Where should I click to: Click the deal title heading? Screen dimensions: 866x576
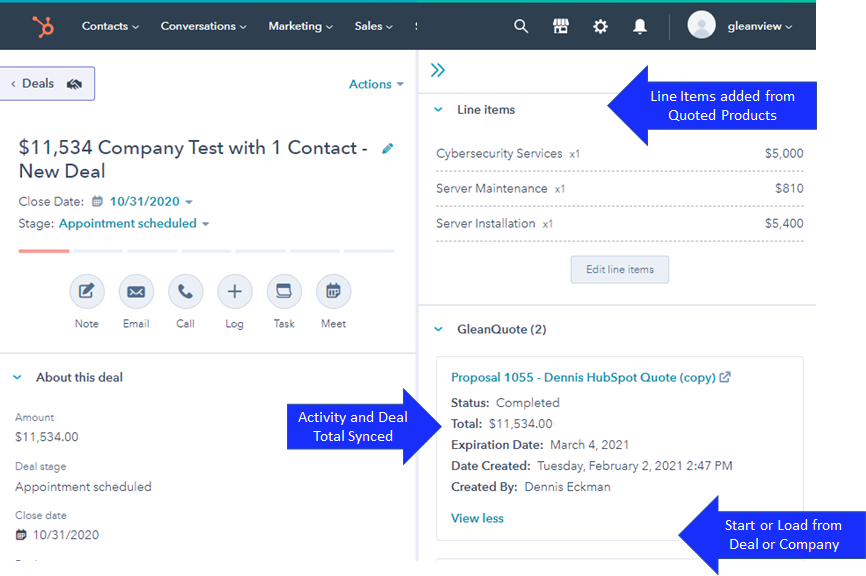pos(193,159)
